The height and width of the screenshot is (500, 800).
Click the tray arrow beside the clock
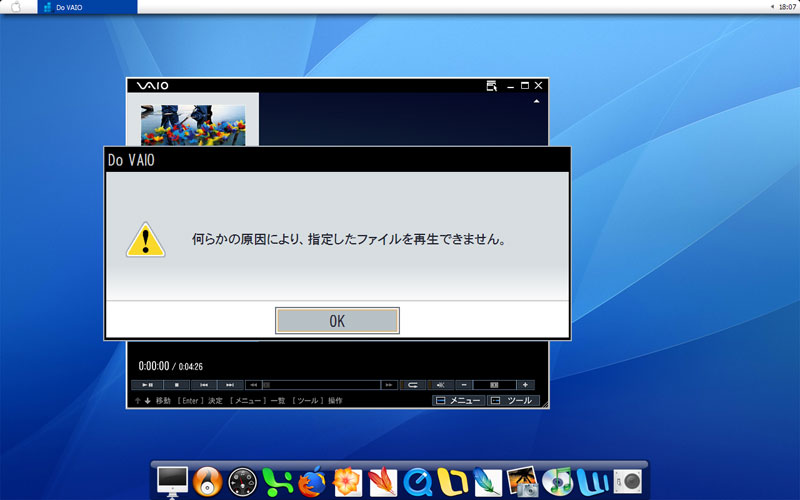pyautogui.click(x=772, y=7)
